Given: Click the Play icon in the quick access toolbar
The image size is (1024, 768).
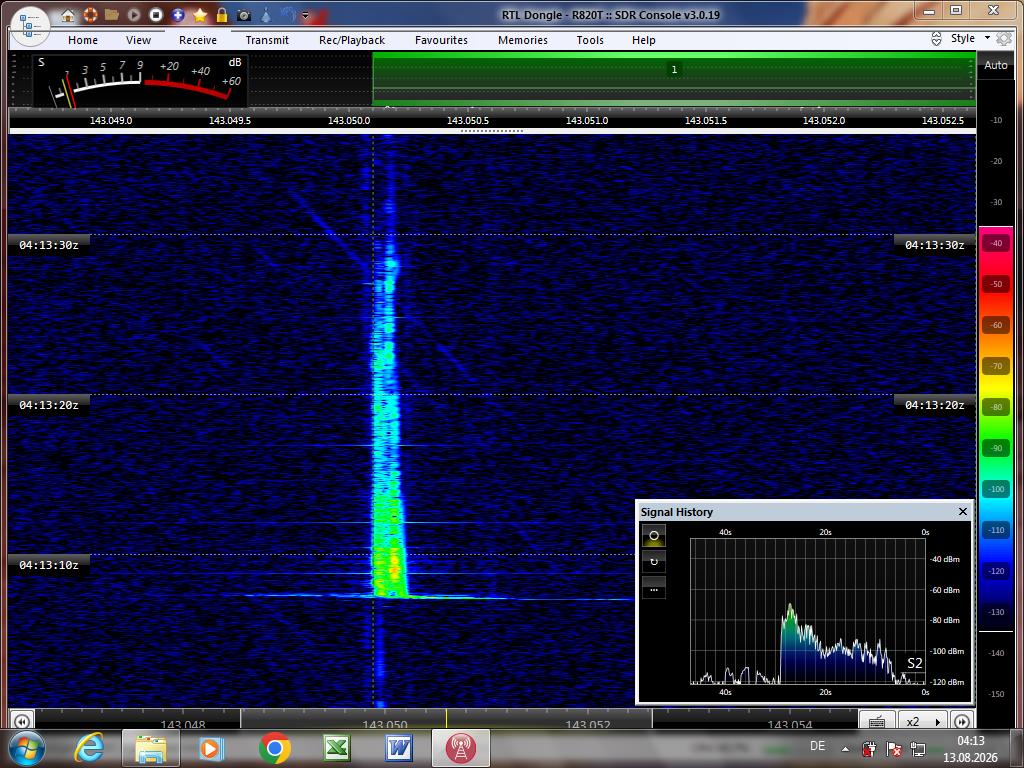Looking at the screenshot, I should point(134,14).
